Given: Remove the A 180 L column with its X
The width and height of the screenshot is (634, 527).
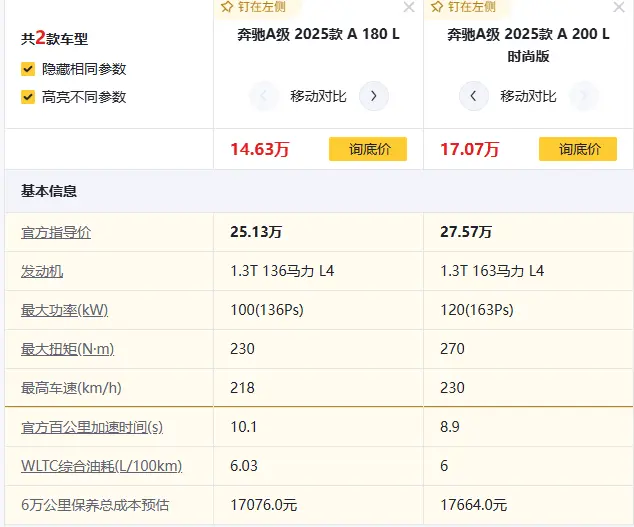Looking at the screenshot, I should (x=409, y=6).
